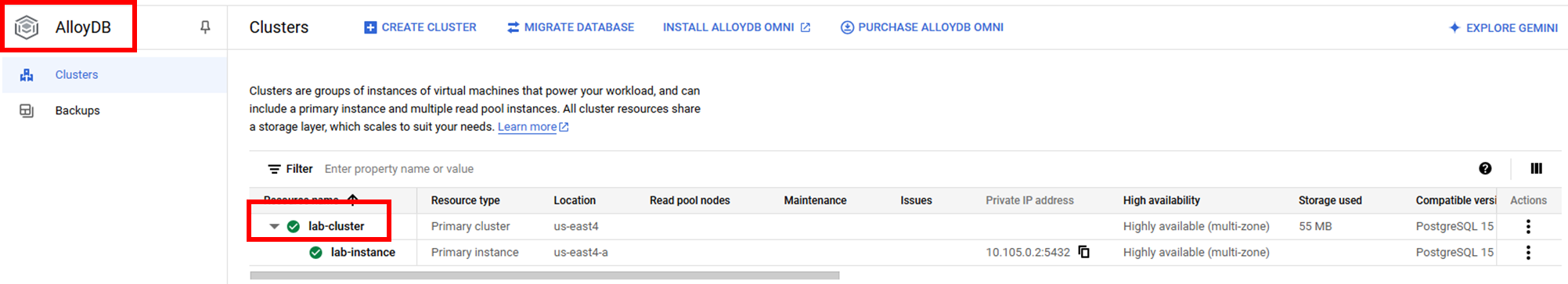This screenshot has height=284, width=1568.
Task: Click the Create Cluster plus icon
Action: (370, 27)
